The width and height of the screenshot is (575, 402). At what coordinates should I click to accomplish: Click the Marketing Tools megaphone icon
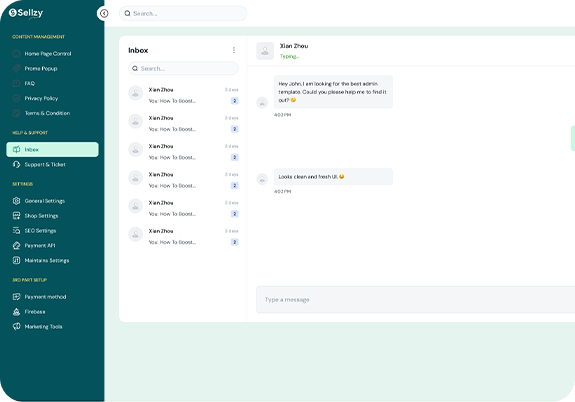[x=17, y=326]
